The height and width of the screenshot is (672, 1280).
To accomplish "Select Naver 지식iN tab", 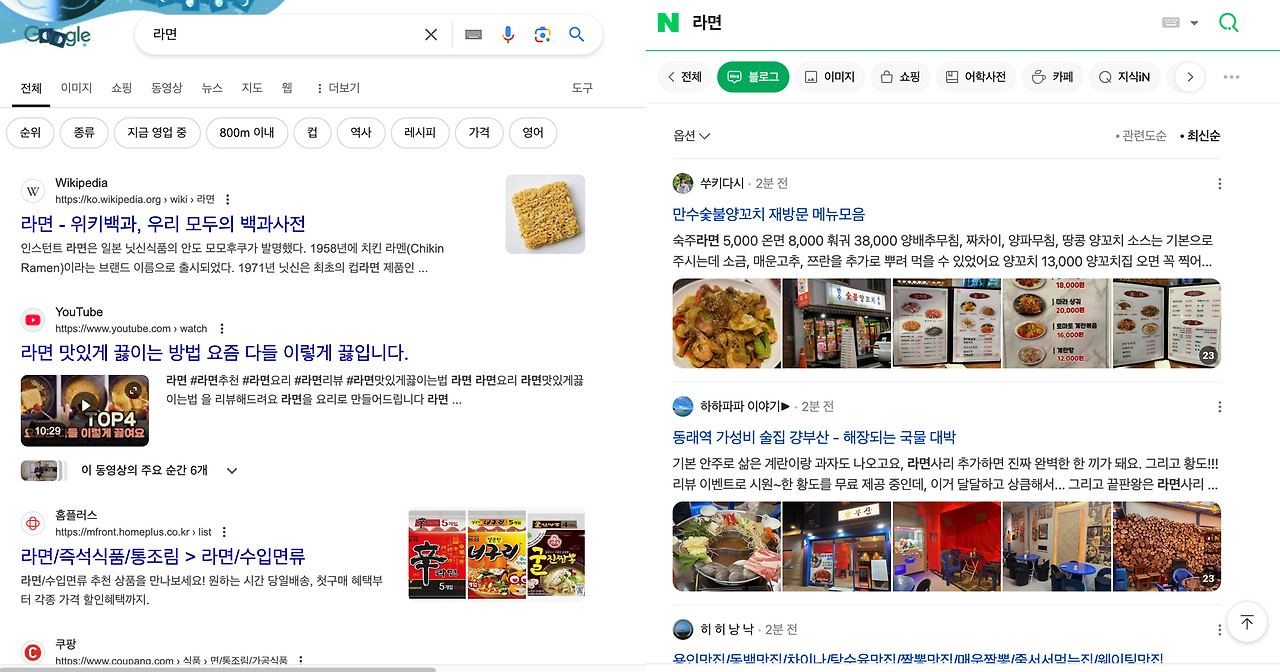I will (1124, 77).
